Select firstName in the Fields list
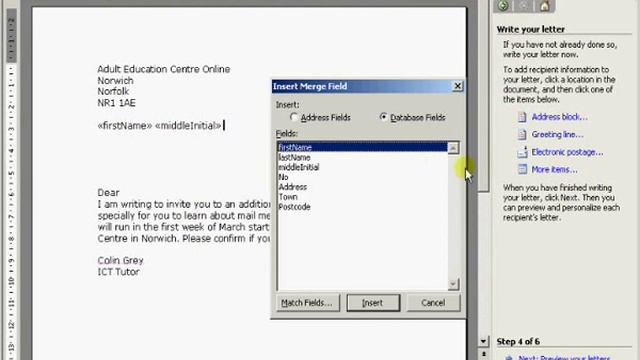The image size is (640, 360). click(362, 147)
